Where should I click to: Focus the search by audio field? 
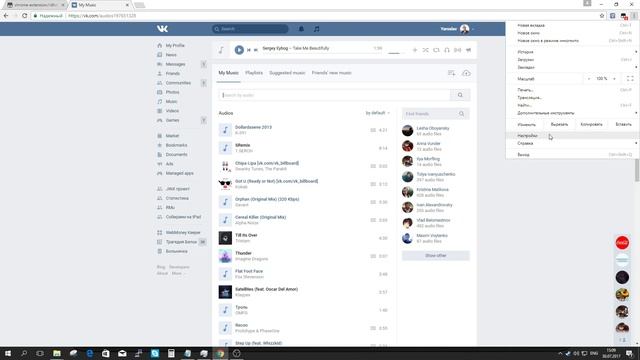(x=334, y=95)
